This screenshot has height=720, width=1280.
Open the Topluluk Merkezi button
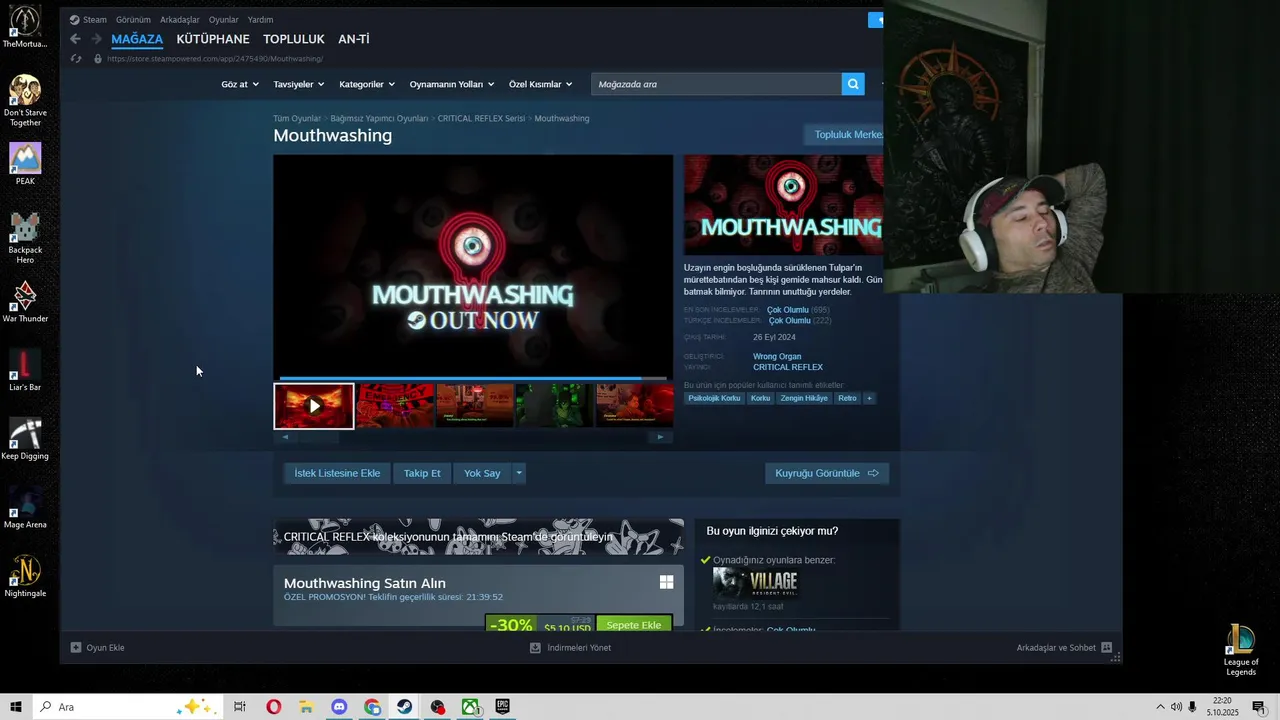click(845, 135)
